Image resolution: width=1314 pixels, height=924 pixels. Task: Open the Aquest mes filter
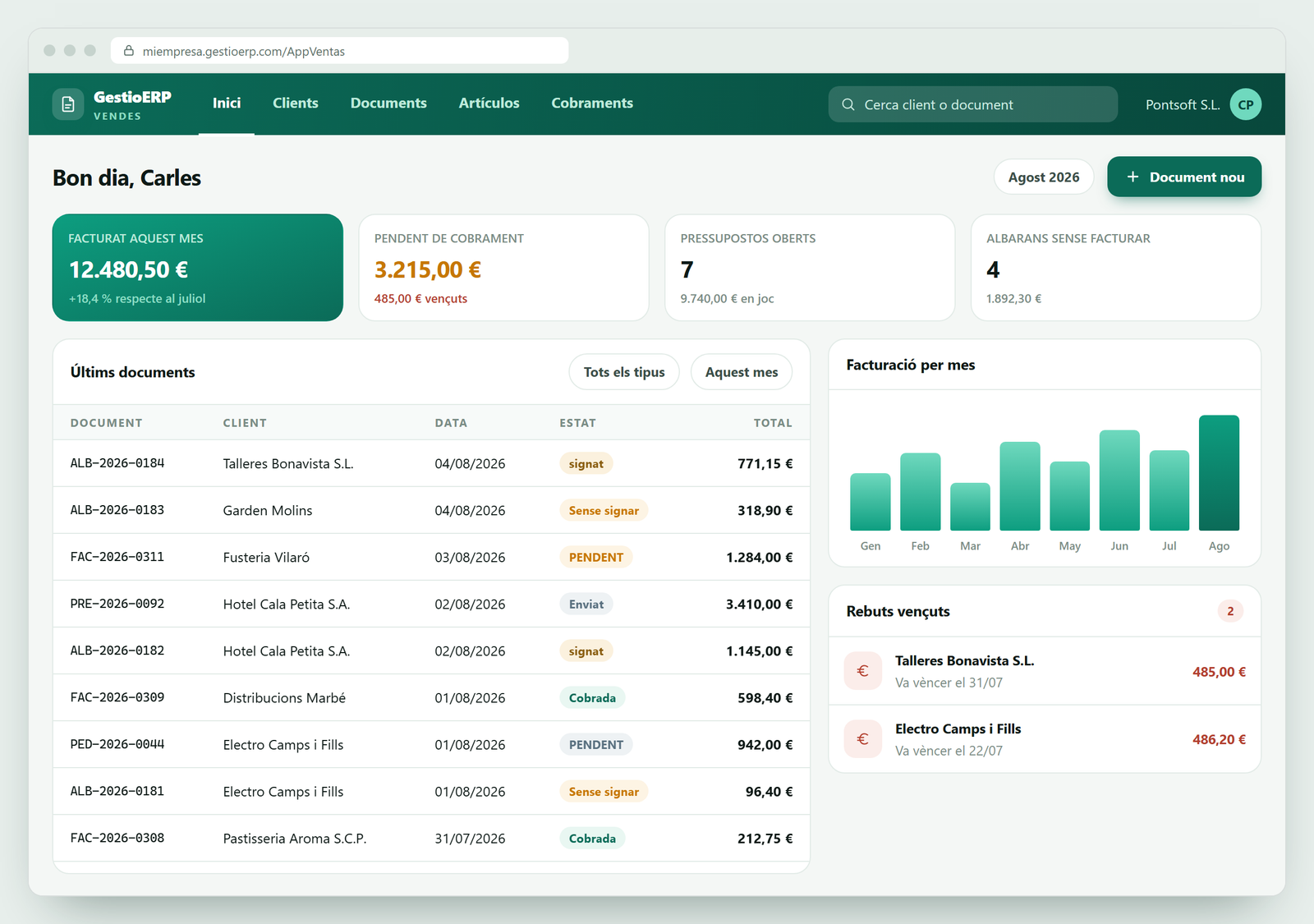click(742, 372)
